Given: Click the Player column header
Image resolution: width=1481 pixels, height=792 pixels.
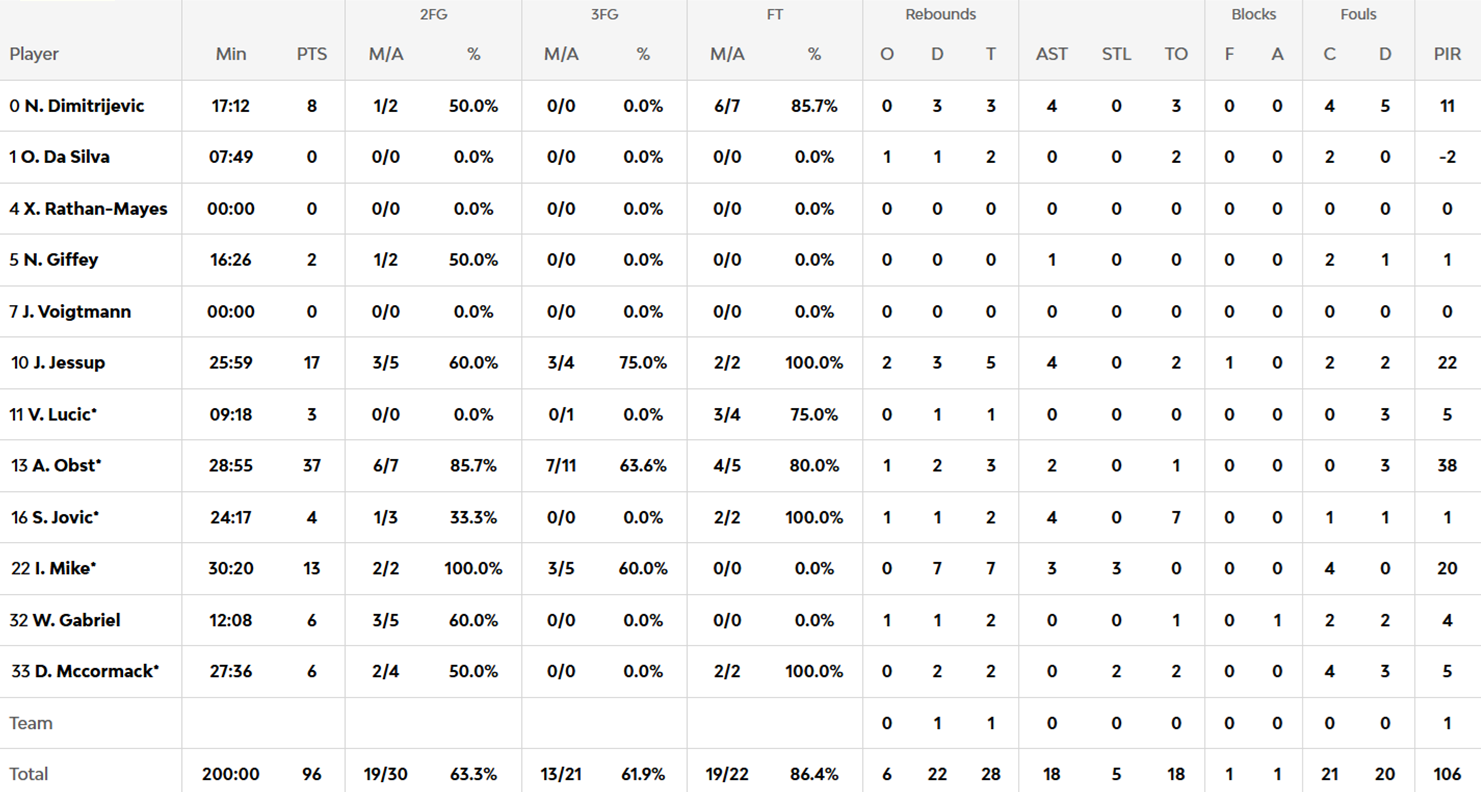Looking at the screenshot, I should coord(34,55).
